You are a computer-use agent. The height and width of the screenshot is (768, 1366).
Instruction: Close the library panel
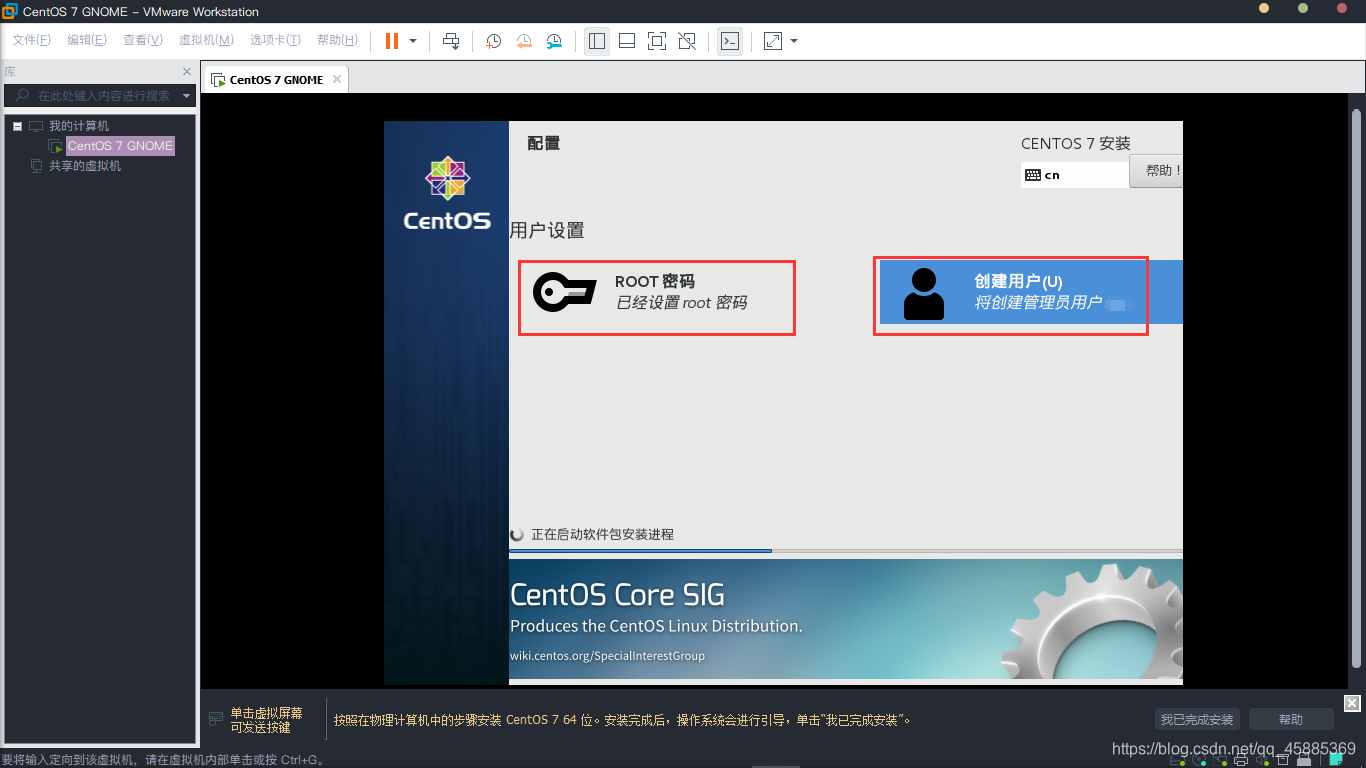click(187, 72)
